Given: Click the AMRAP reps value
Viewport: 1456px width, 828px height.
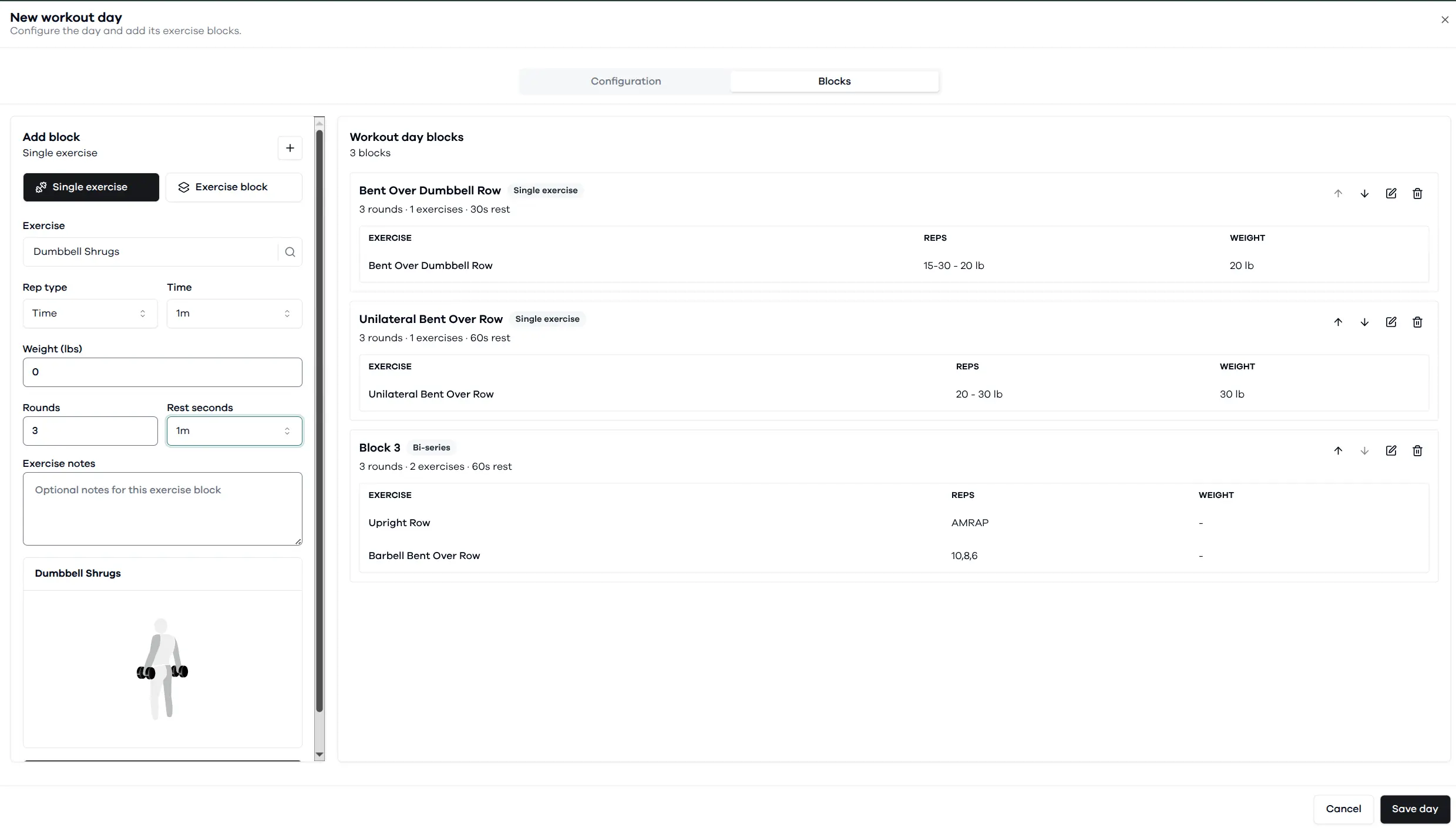Looking at the screenshot, I should pyautogui.click(x=970, y=523).
